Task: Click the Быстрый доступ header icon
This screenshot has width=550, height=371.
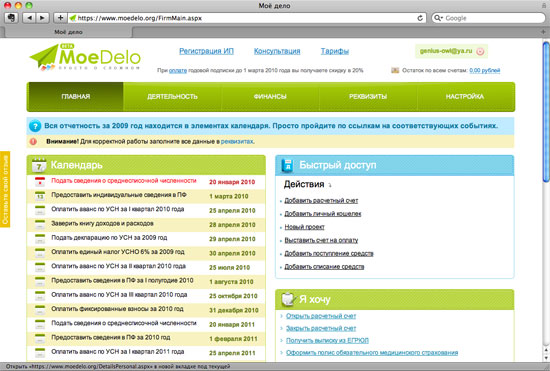Action: 288,165
